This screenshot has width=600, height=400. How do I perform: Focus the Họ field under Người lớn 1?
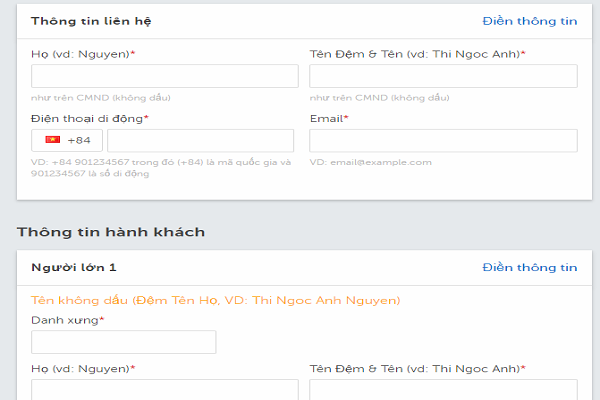pyautogui.click(x=165, y=389)
